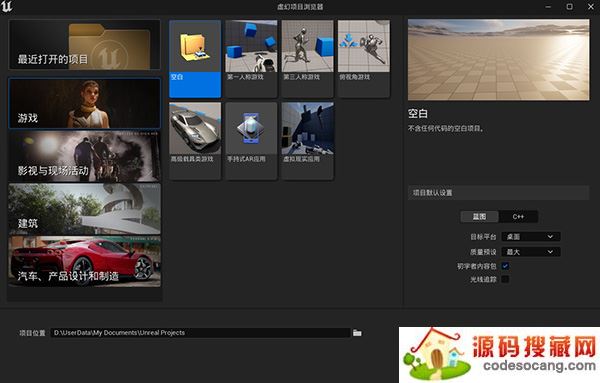
Task: Switch project type to 蓝图
Action: (x=479, y=217)
